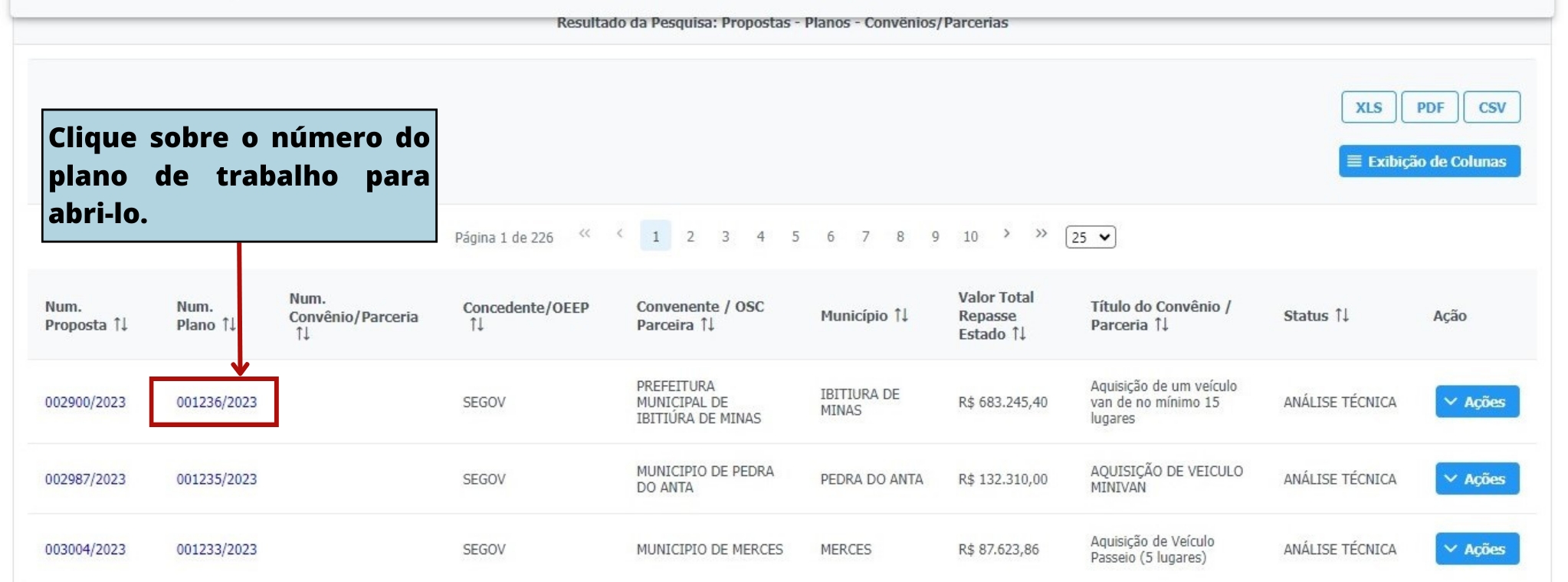
Task: Expand Ações menu for Merces row
Action: click(x=1476, y=549)
